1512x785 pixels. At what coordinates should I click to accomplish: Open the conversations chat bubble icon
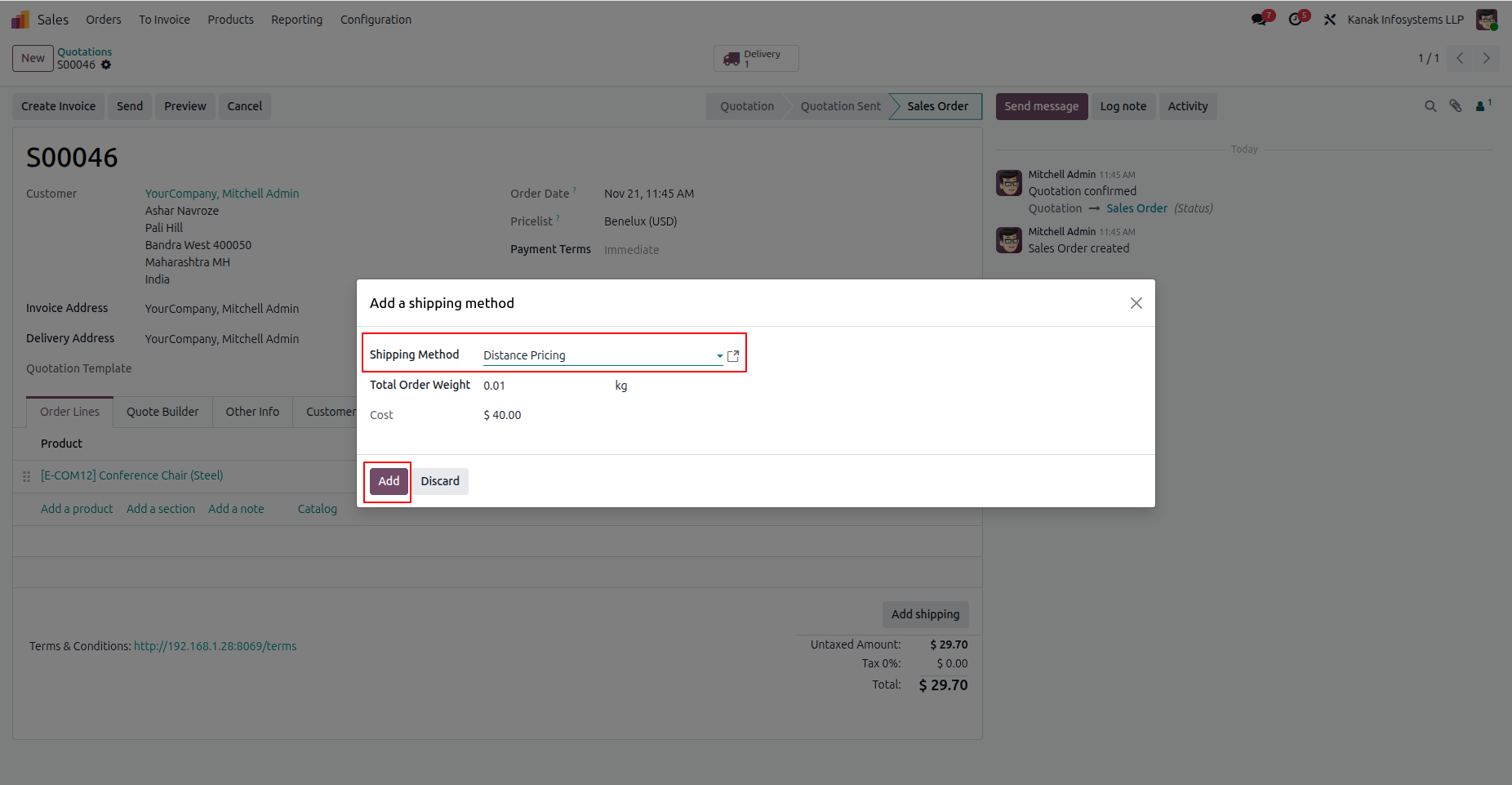pos(1260,20)
